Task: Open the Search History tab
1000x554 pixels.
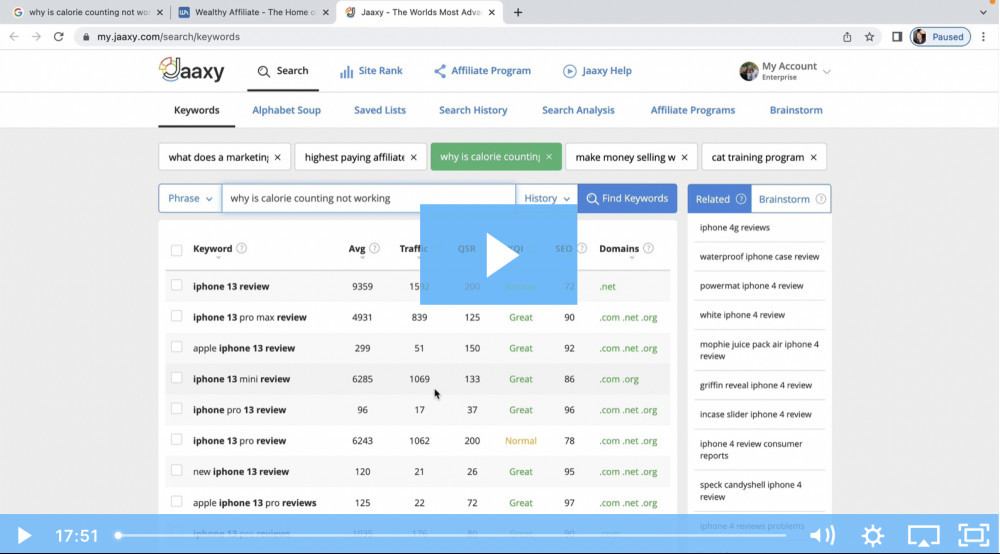Action: click(x=473, y=110)
